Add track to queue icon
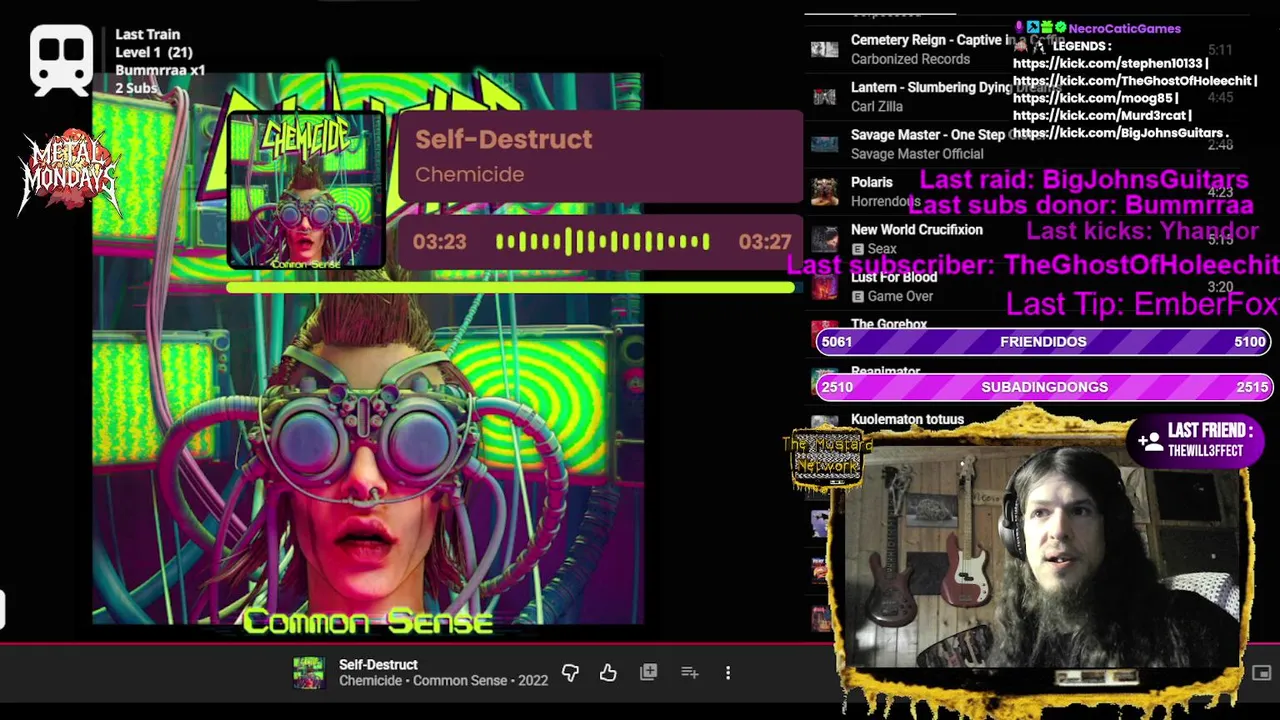 [689, 672]
